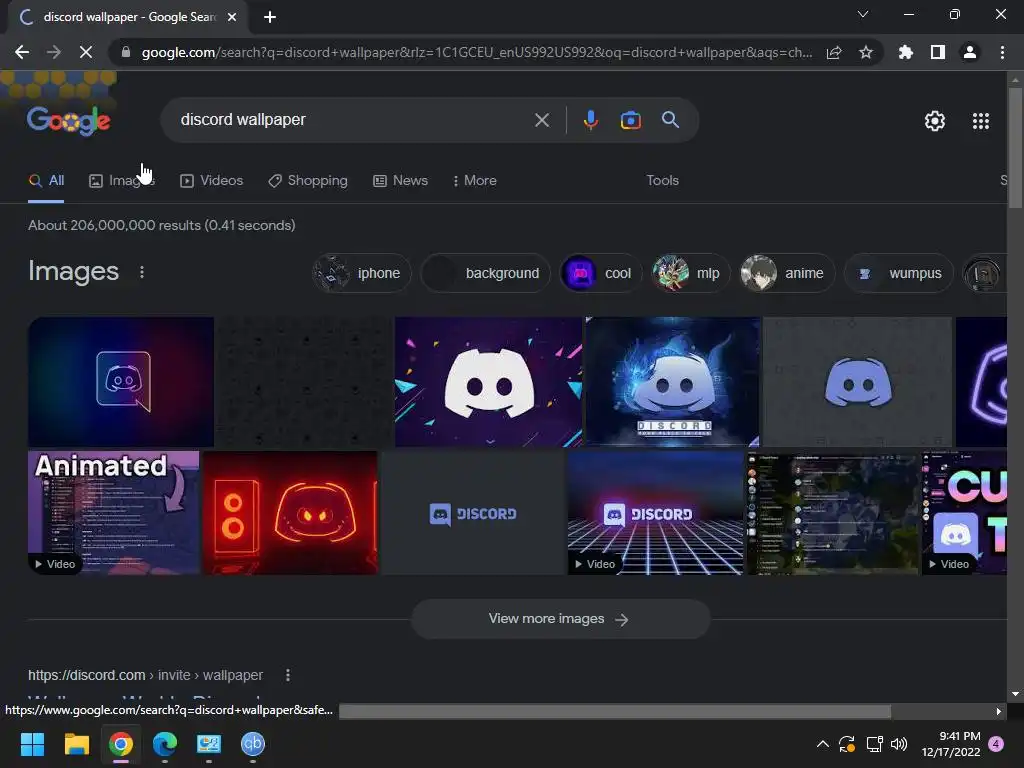Image resolution: width=1024 pixels, height=768 pixels.
Task: Open the Chrome three-dot menu
Action: (x=1002, y=52)
